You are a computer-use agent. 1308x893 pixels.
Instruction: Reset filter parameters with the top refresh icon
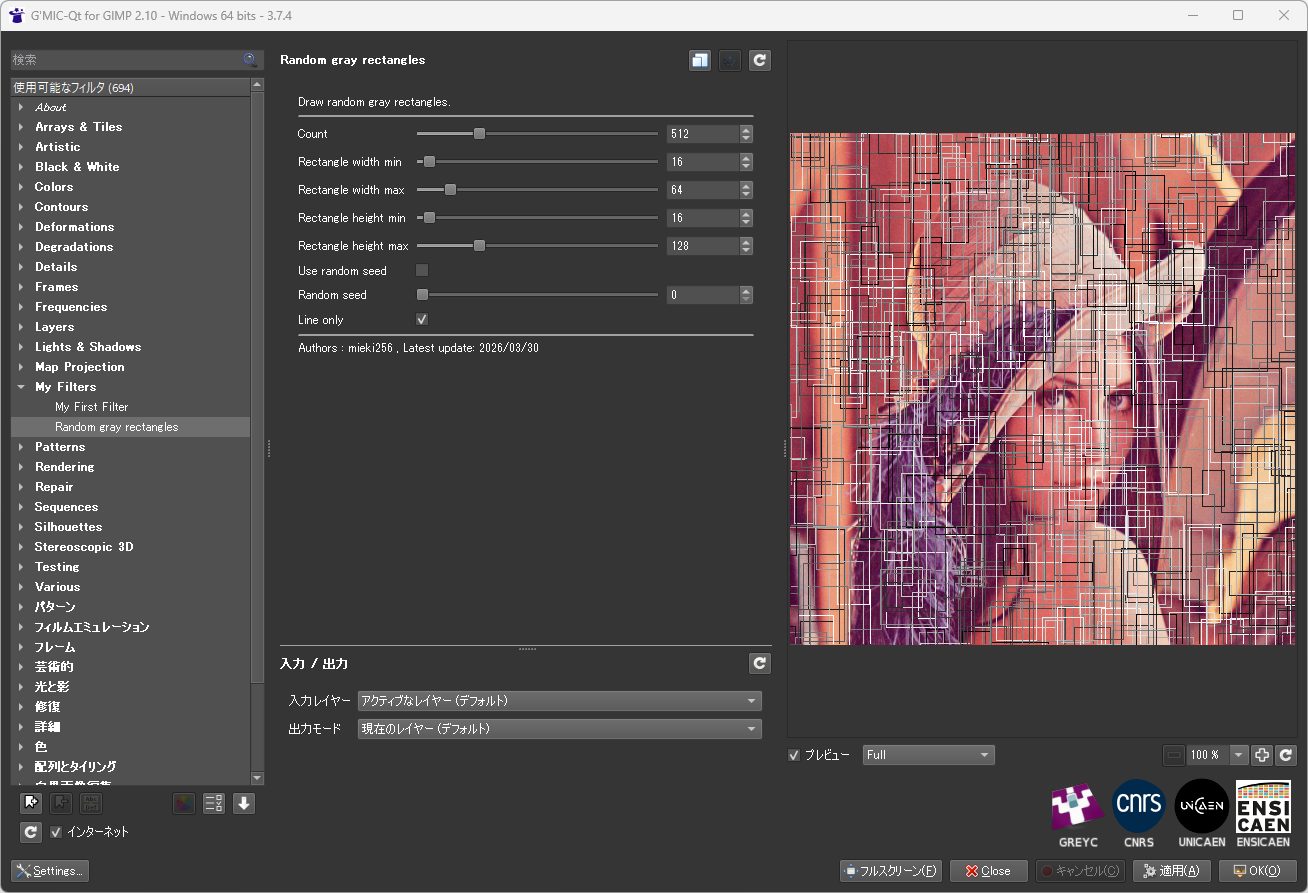tap(760, 60)
